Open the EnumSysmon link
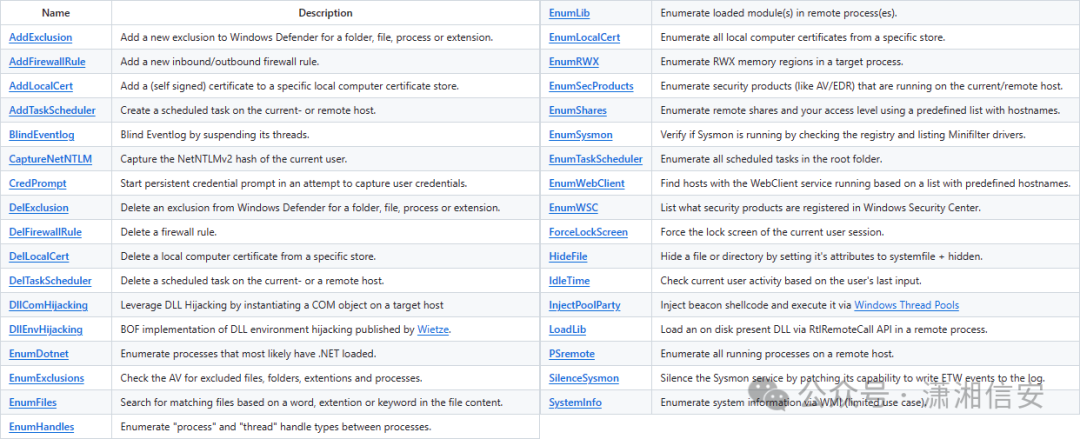Image resolution: width=1080 pixels, height=439 pixels. coord(581,134)
